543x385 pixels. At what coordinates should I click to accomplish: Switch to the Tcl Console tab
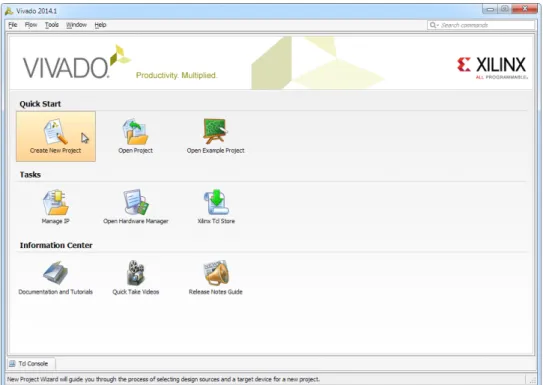31,364
